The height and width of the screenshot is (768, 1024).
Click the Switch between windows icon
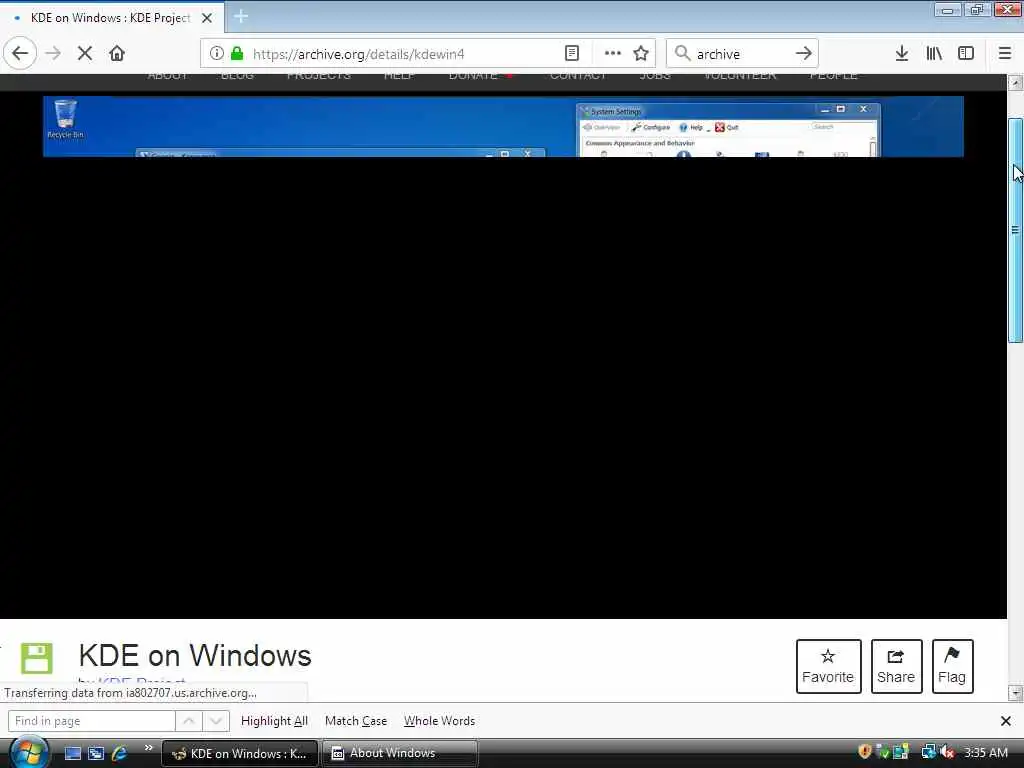pos(96,754)
